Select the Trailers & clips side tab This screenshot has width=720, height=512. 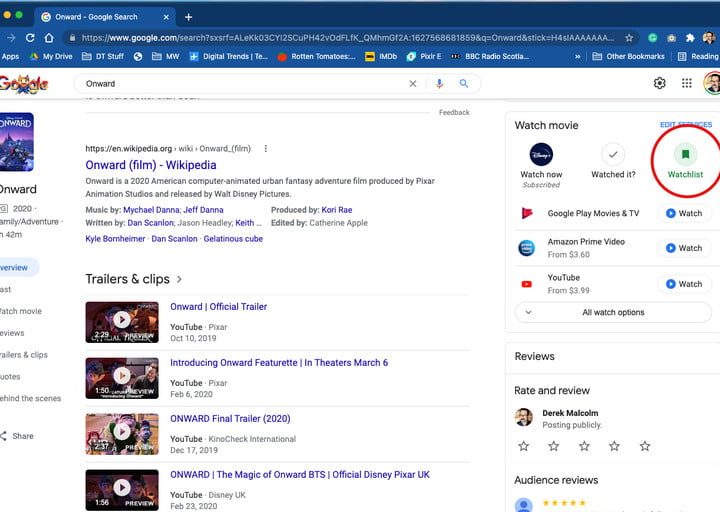pyautogui.click(x=23, y=354)
